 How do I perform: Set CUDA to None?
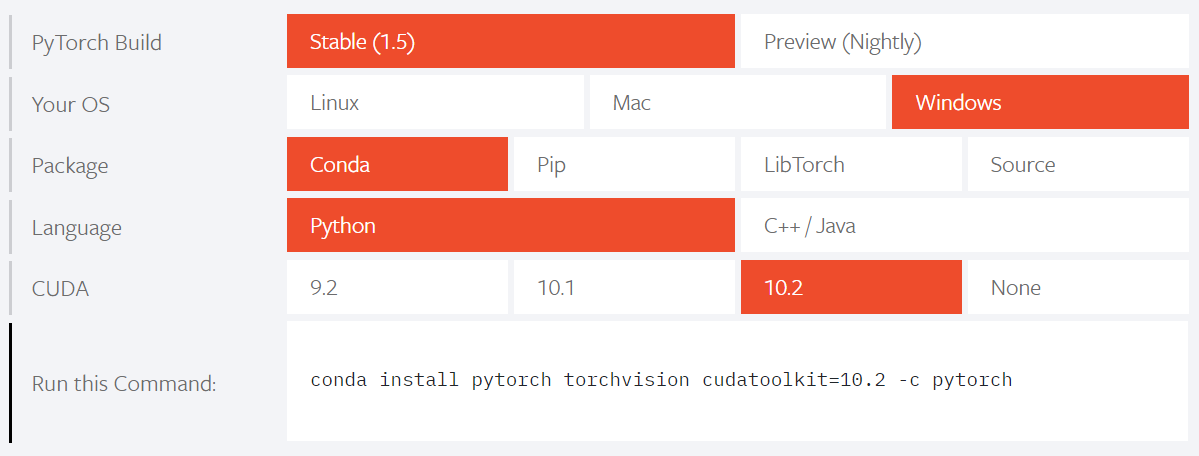click(1077, 288)
